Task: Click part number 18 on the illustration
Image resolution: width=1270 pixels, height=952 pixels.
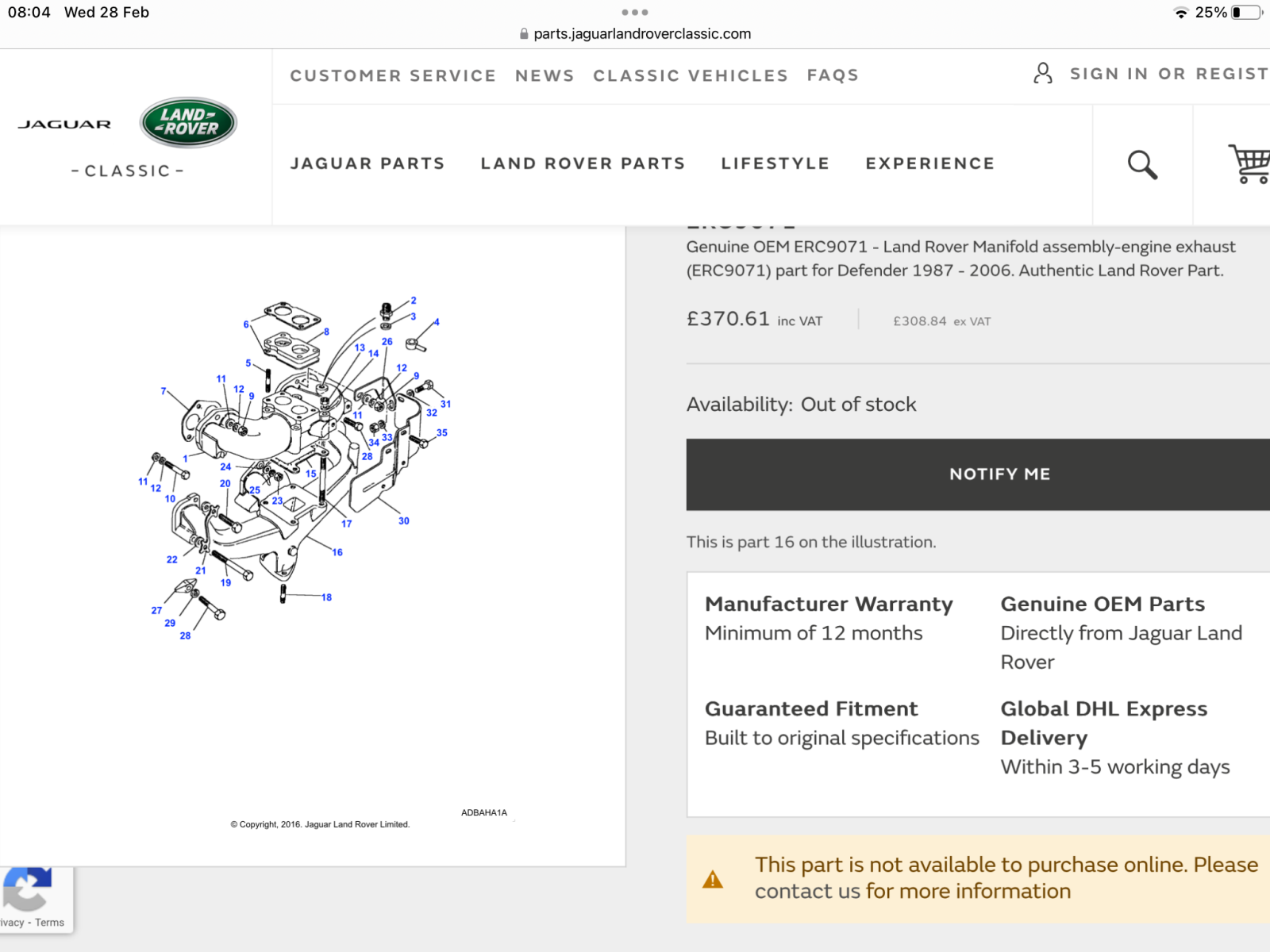Action: tap(326, 597)
